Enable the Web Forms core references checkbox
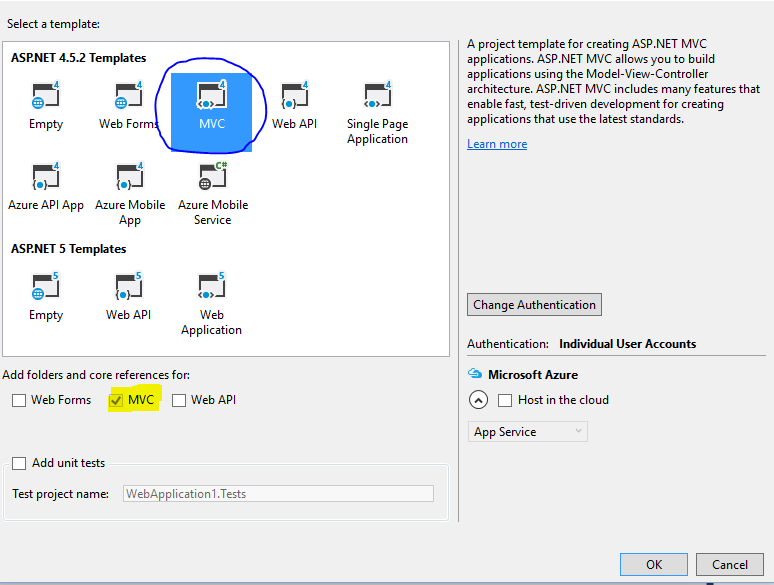 (x=19, y=400)
